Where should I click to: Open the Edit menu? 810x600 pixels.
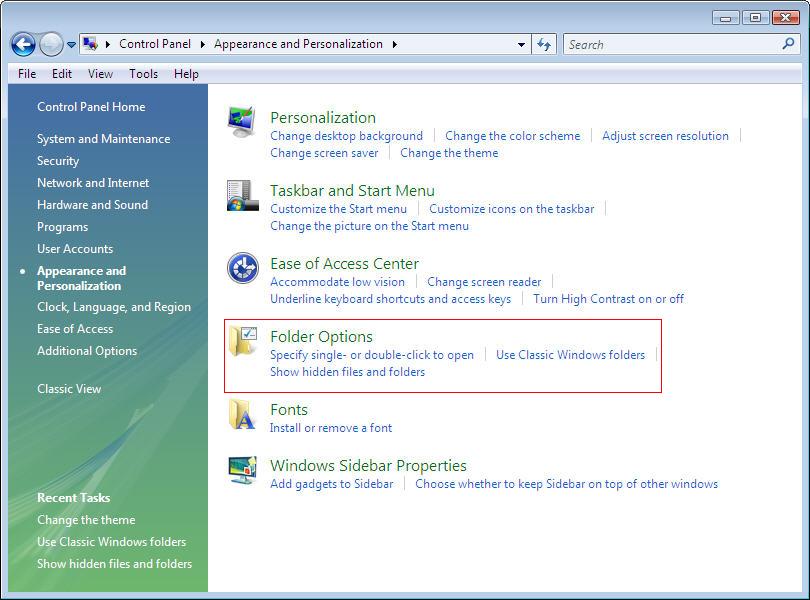tap(62, 74)
